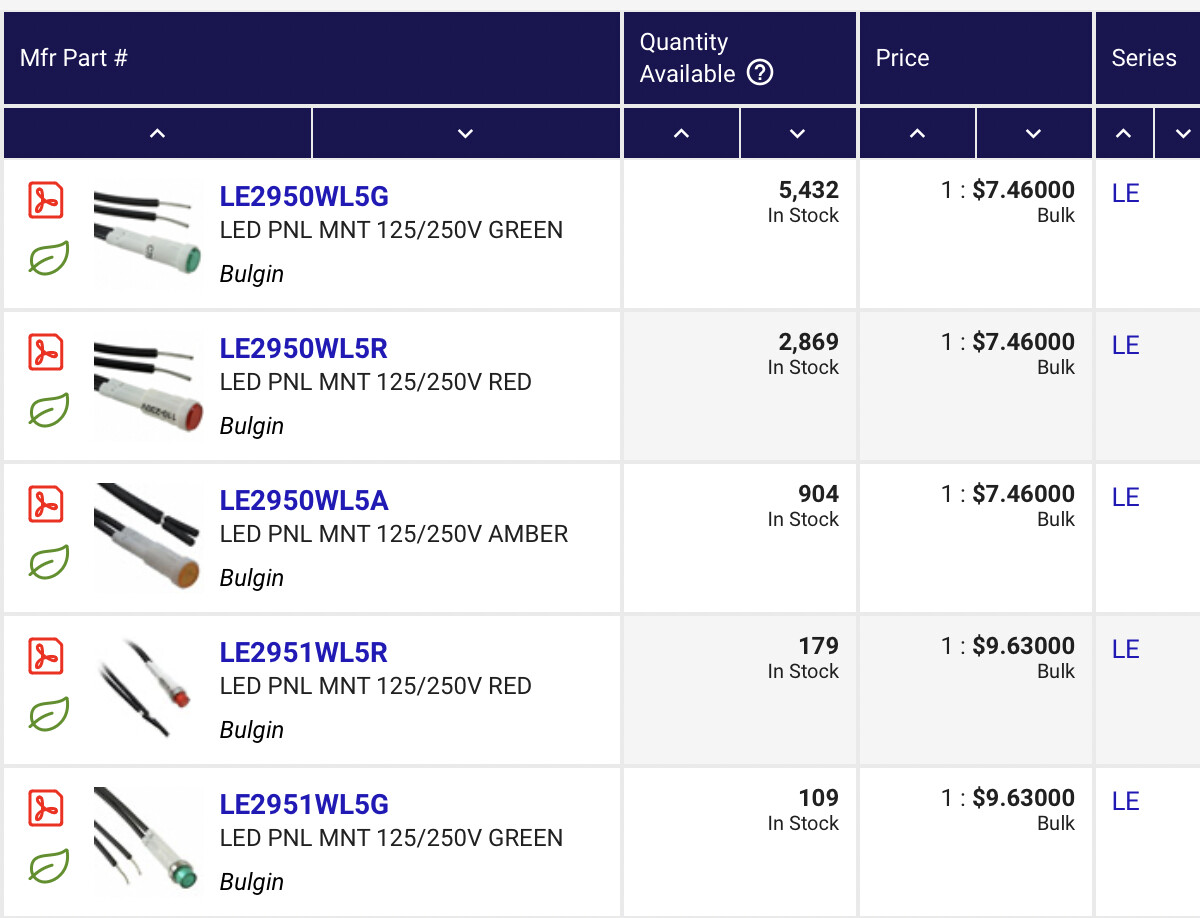Open LE series link for LE2950WL5A
1200x918 pixels.
(1125, 497)
